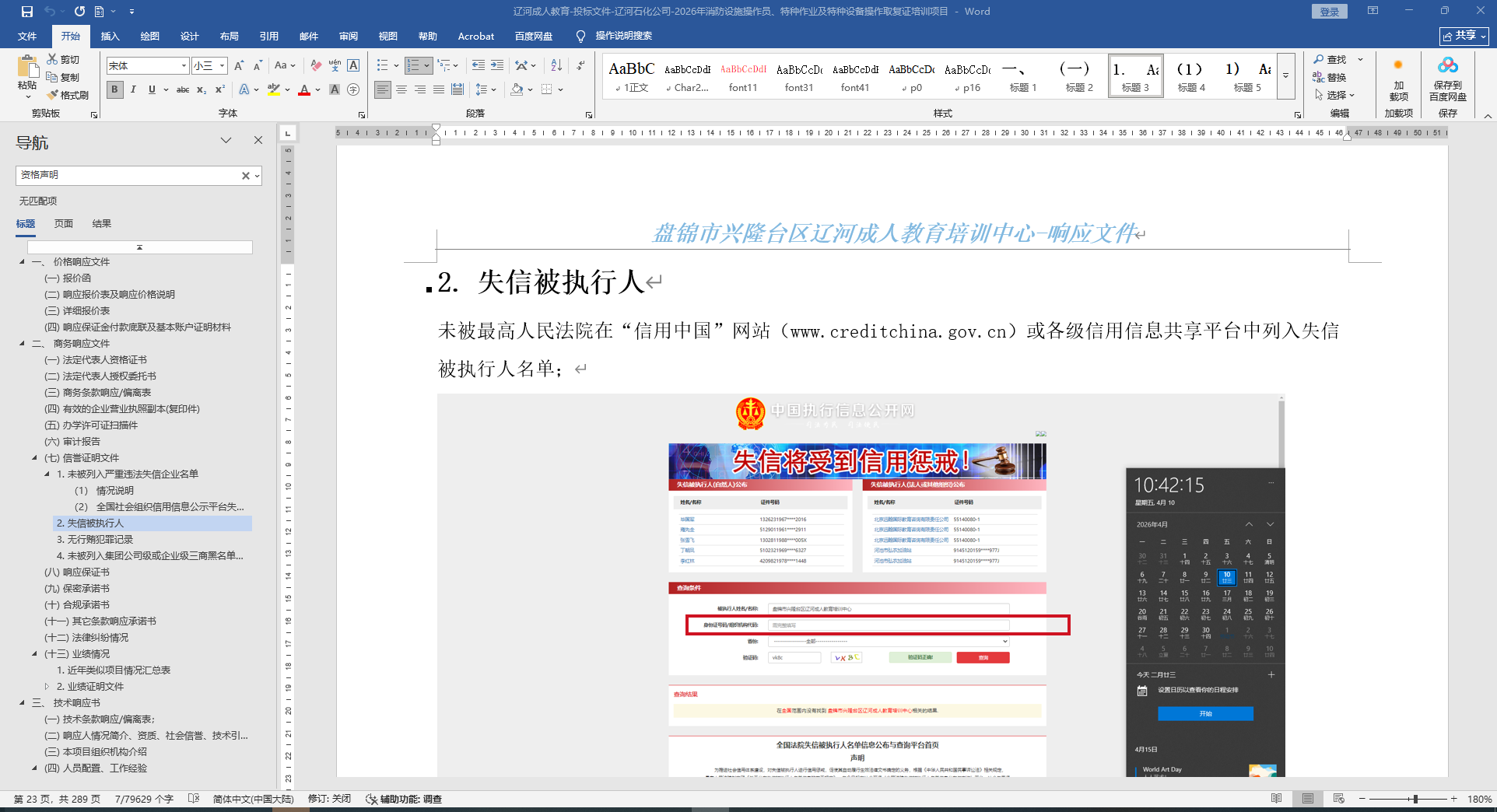
Task: Apply strikethrough formatting
Action: (x=183, y=89)
